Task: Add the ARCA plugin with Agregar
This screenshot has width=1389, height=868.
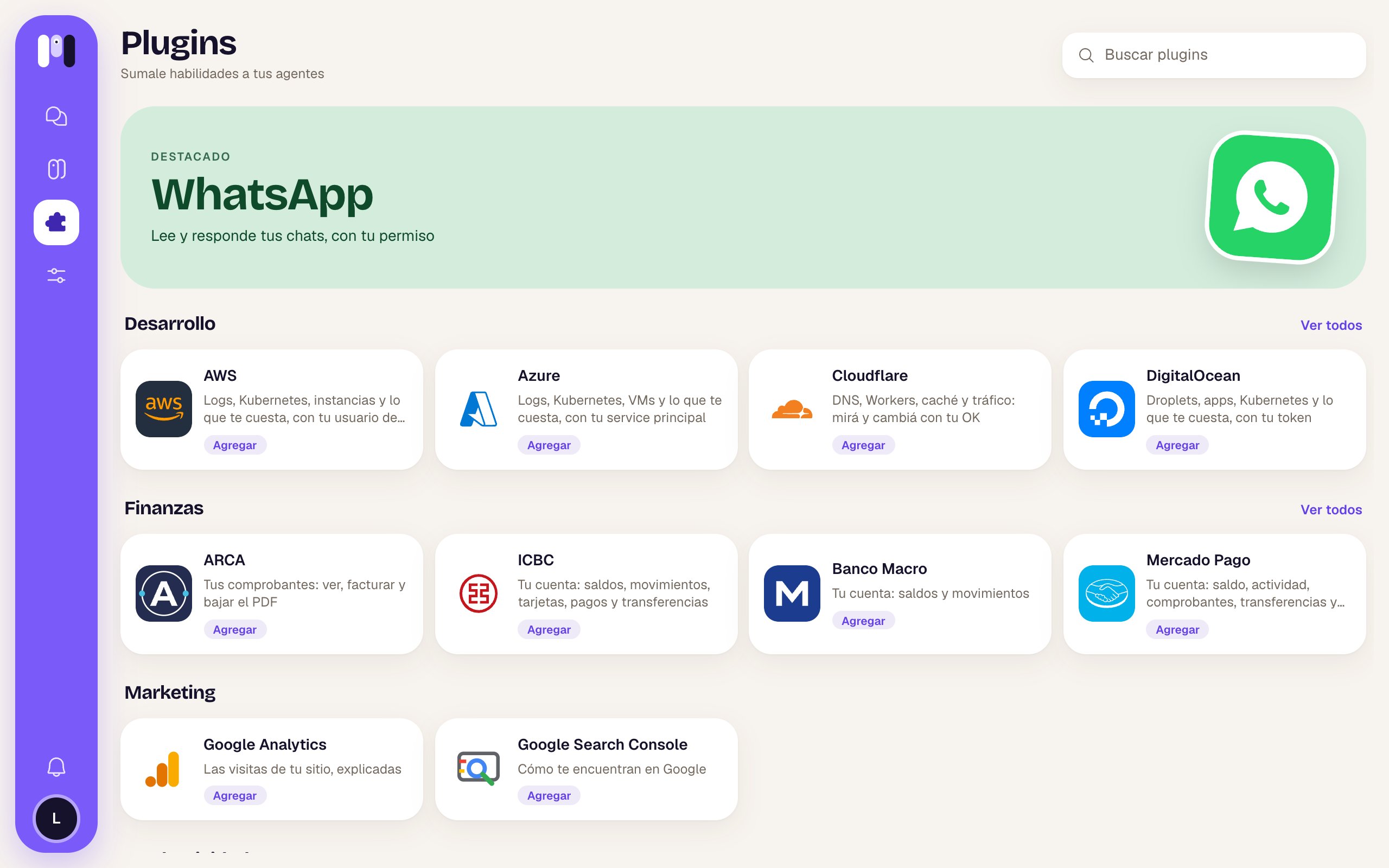Action: (x=235, y=629)
